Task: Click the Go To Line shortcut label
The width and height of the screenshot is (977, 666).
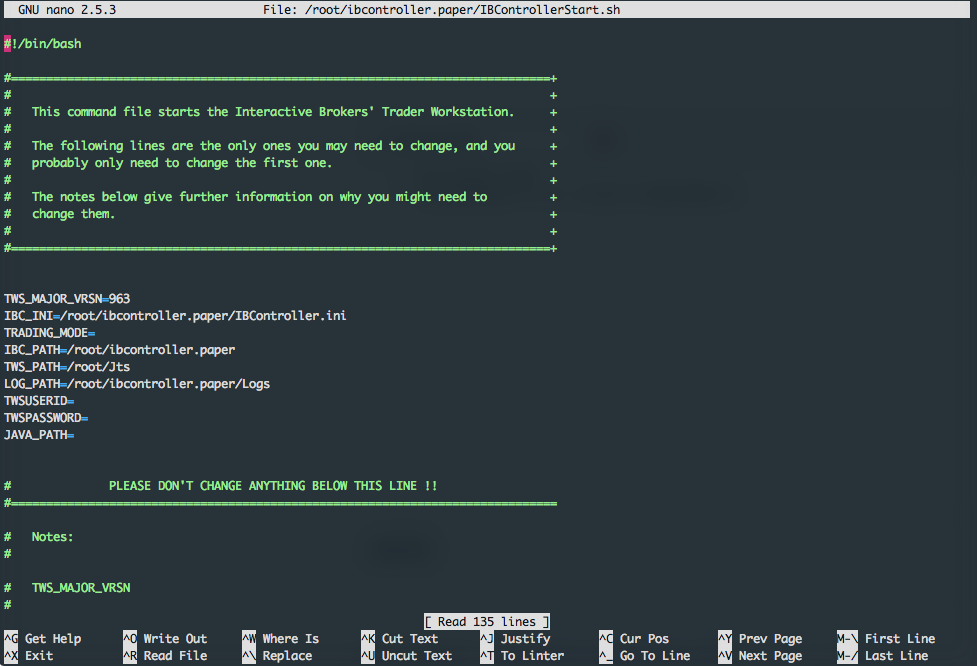Action: point(655,655)
